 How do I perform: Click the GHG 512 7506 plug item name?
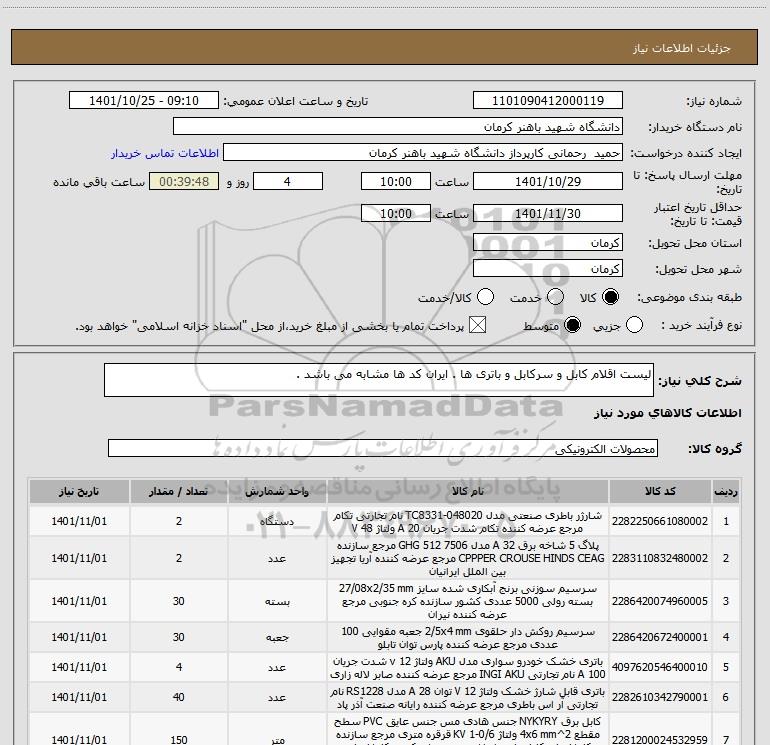[x=468, y=558]
